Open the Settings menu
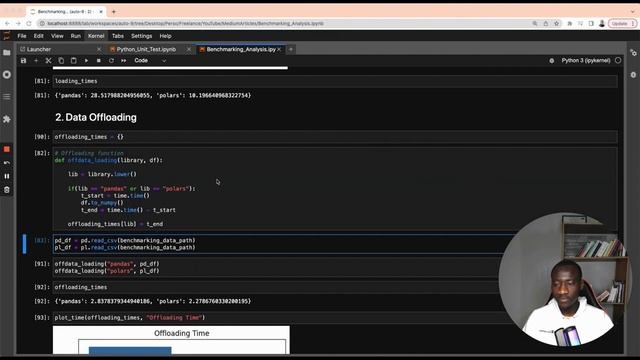The width and height of the screenshot is (640, 360). [x=141, y=36]
